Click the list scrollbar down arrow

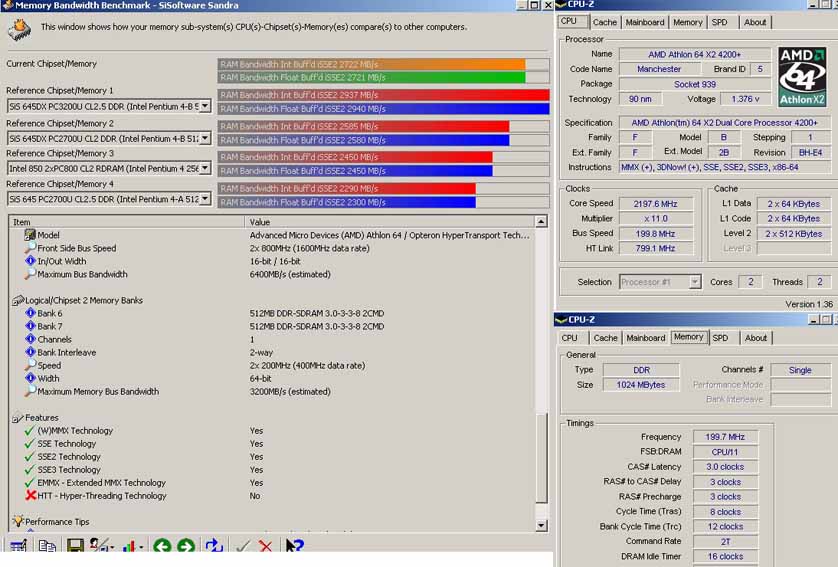[x=541, y=525]
